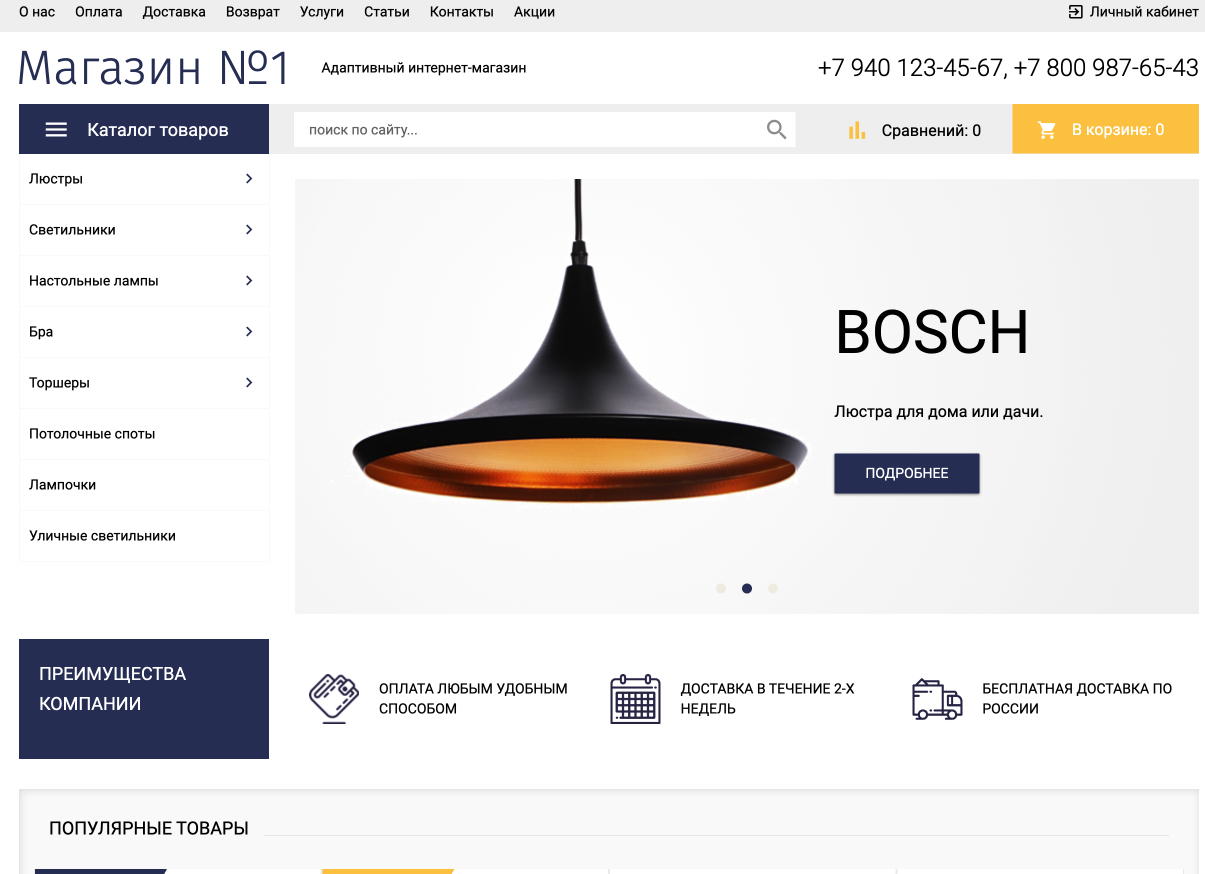1205x874 pixels.
Task: Open Сравнений: 0 comparison list
Action: tap(915, 130)
